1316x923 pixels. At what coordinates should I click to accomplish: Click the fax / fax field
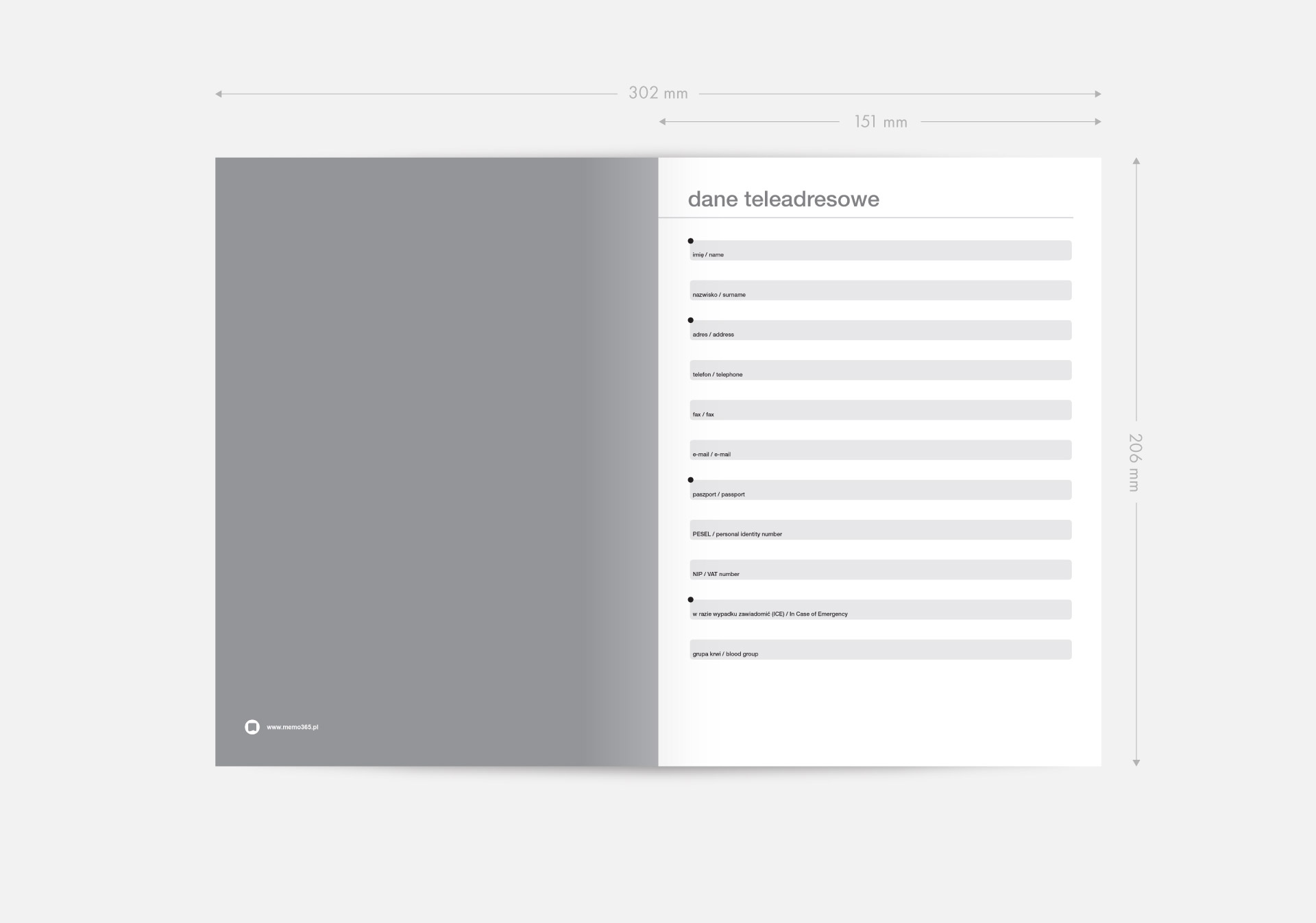(881, 410)
